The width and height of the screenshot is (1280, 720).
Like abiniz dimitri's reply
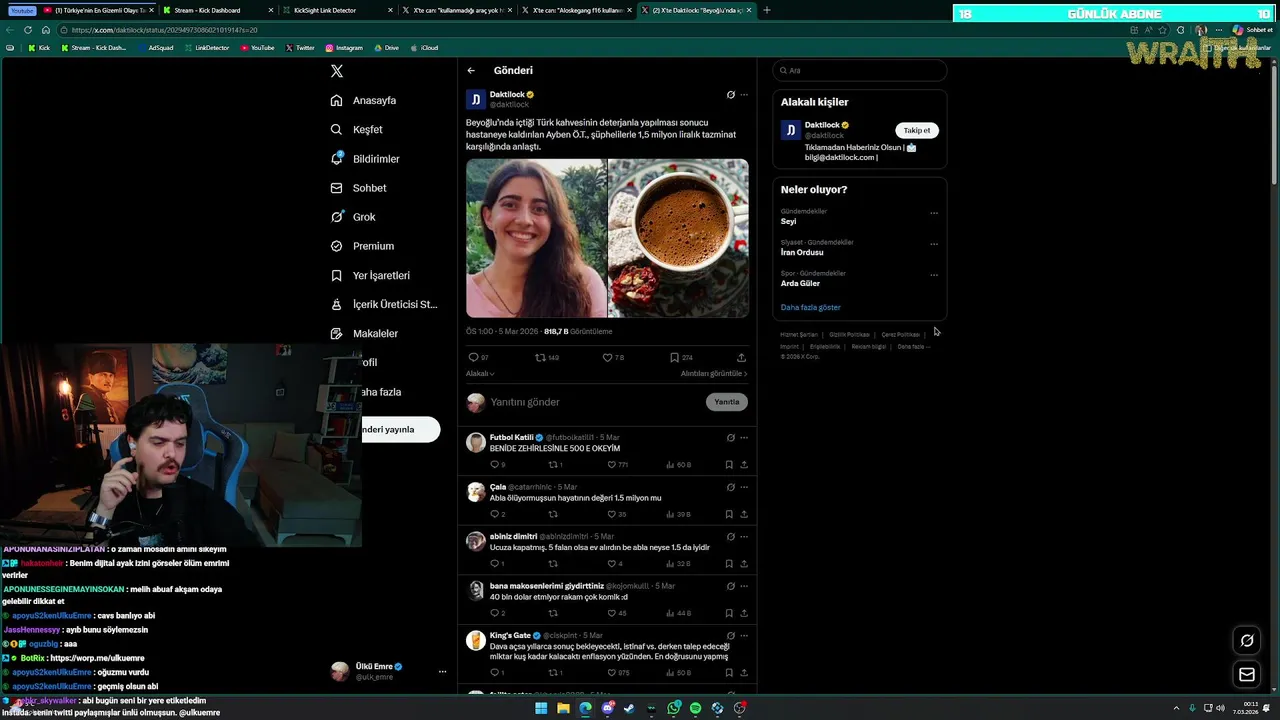615,564
